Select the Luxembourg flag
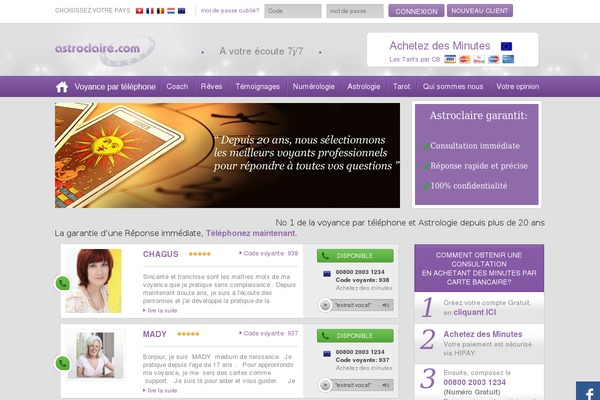Image resolution: width=600 pixels, height=400 pixels. (171, 11)
